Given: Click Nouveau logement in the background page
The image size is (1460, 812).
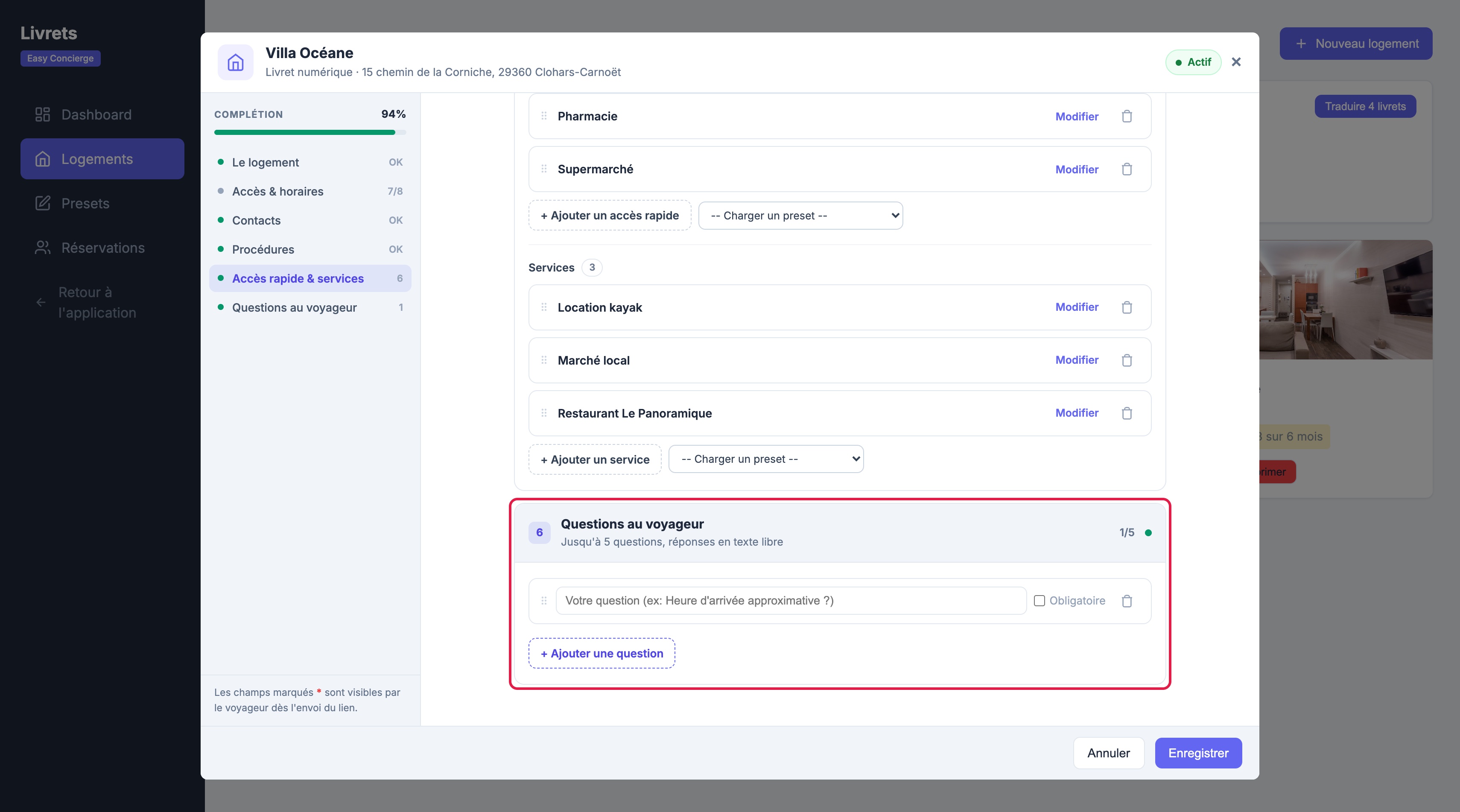Looking at the screenshot, I should [1356, 44].
